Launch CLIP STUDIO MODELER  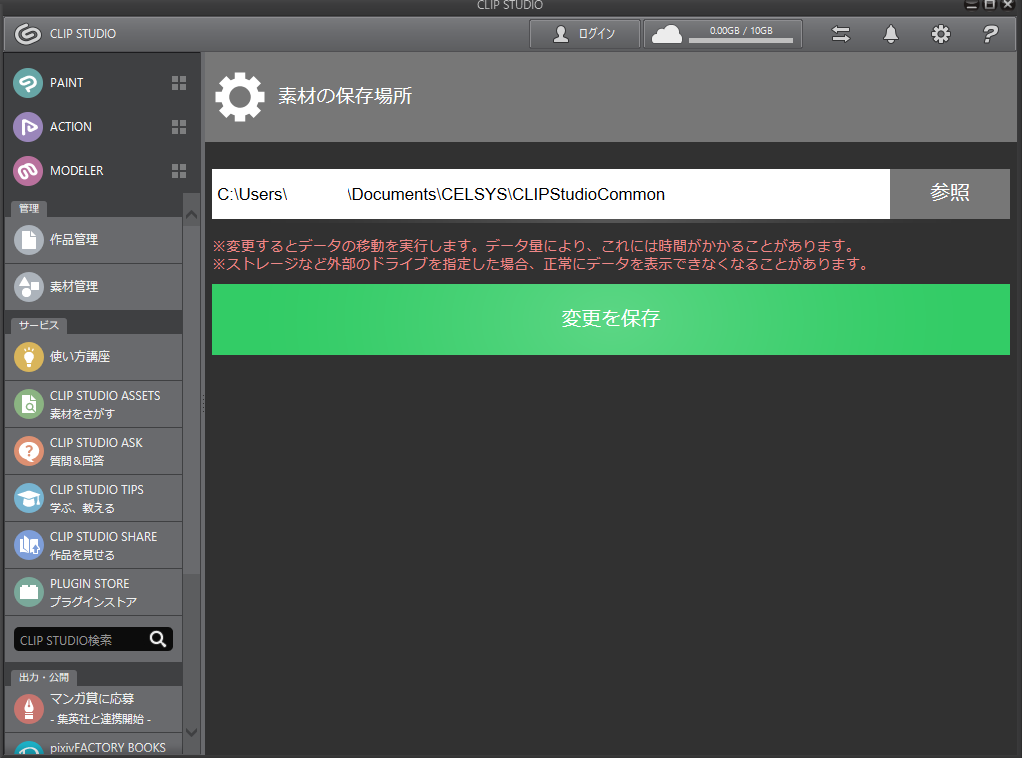pos(76,171)
